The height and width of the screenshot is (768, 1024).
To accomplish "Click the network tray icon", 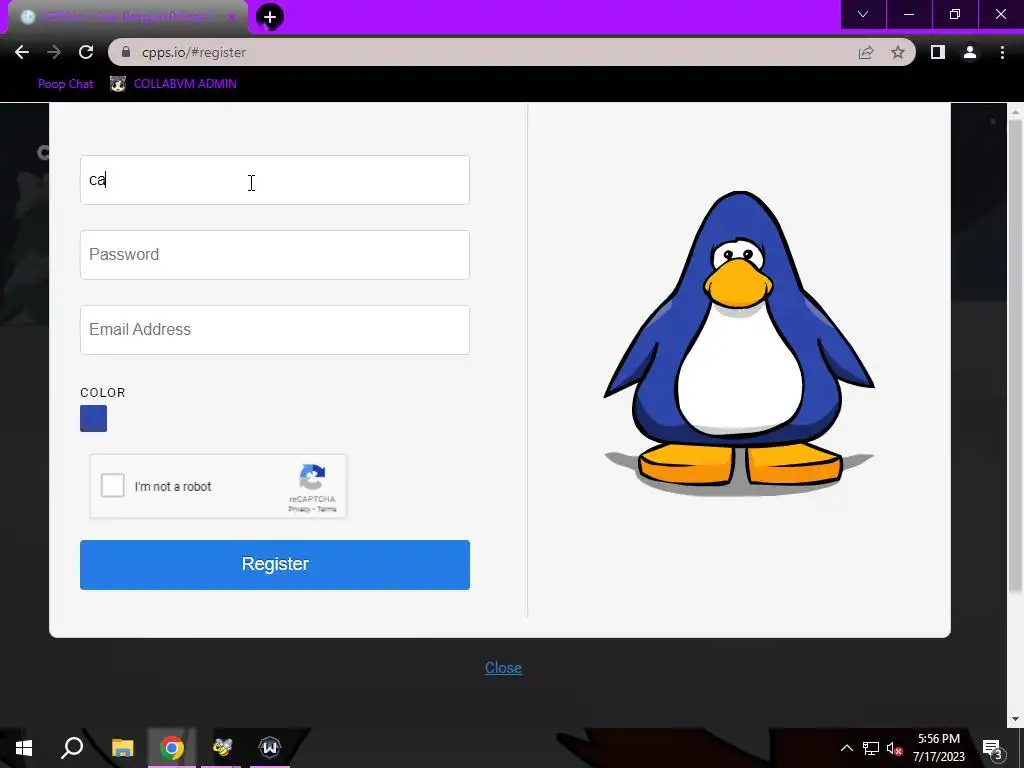I will [x=871, y=748].
